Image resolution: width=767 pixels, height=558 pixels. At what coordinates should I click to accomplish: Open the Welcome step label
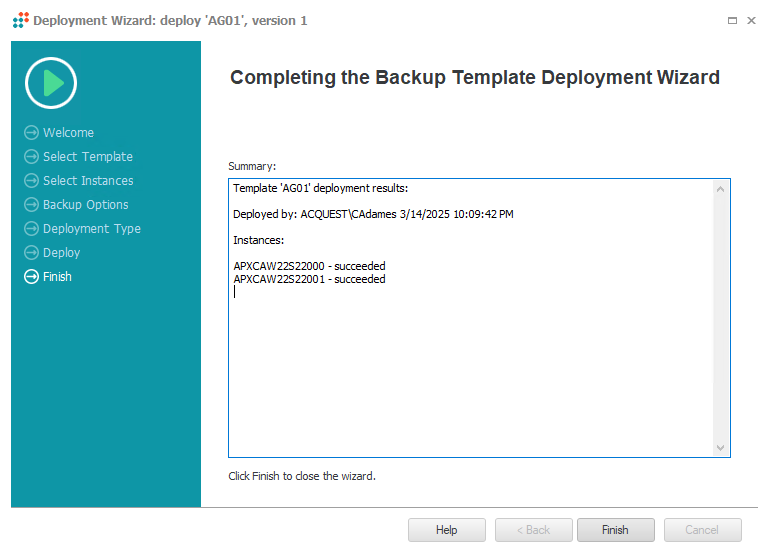(x=68, y=133)
